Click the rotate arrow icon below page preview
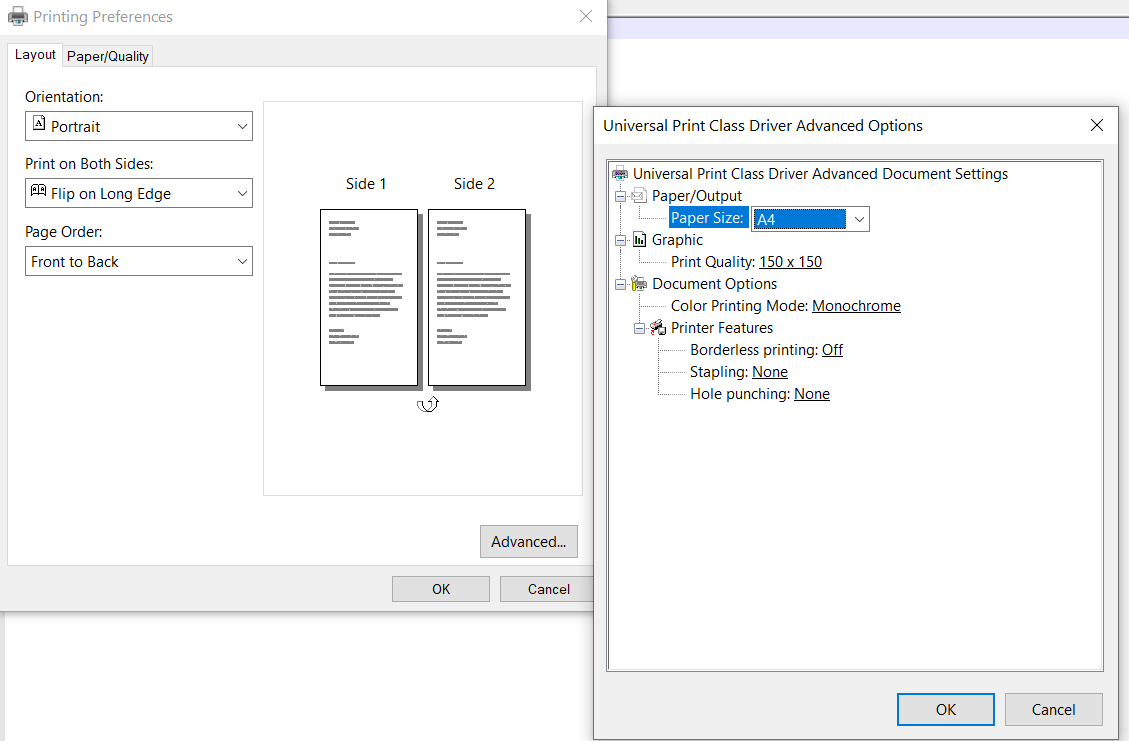Image resolution: width=1129 pixels, height=741 pixels. point(428,404)
